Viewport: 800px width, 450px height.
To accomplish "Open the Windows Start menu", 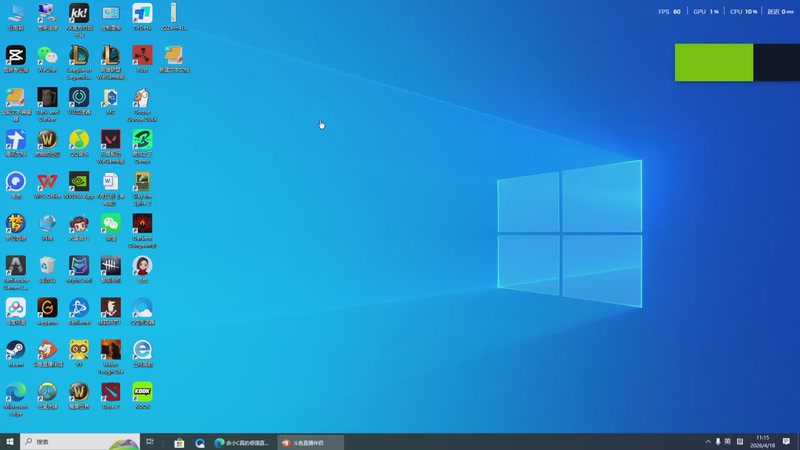I will 10,442.
